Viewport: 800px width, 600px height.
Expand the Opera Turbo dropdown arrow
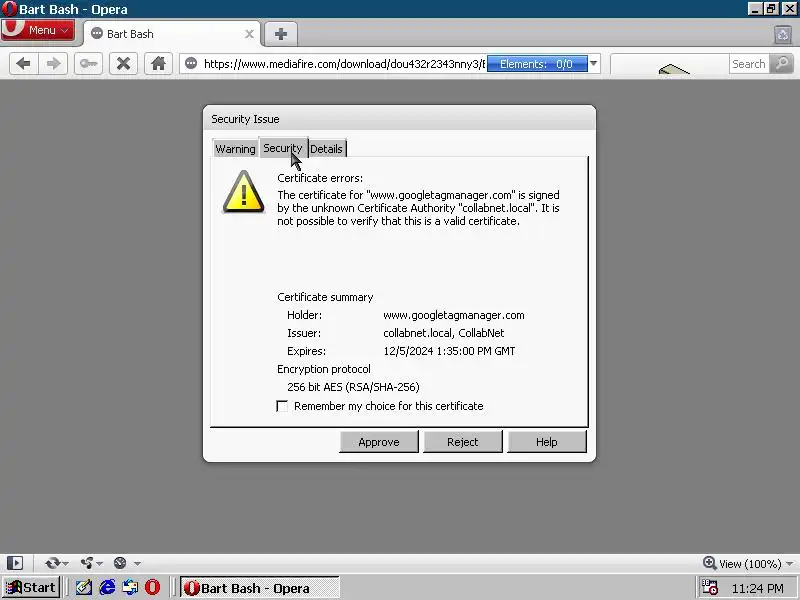pyautogui.click(x=137, y=564)
